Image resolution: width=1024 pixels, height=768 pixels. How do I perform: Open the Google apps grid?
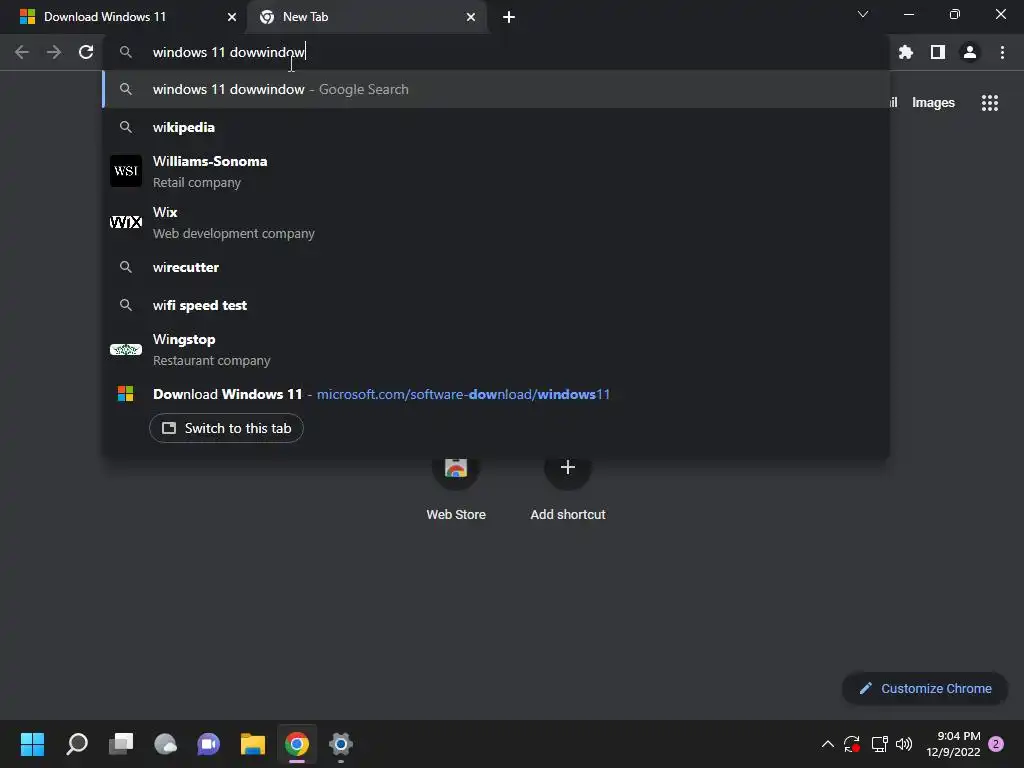tap(990, 103)
